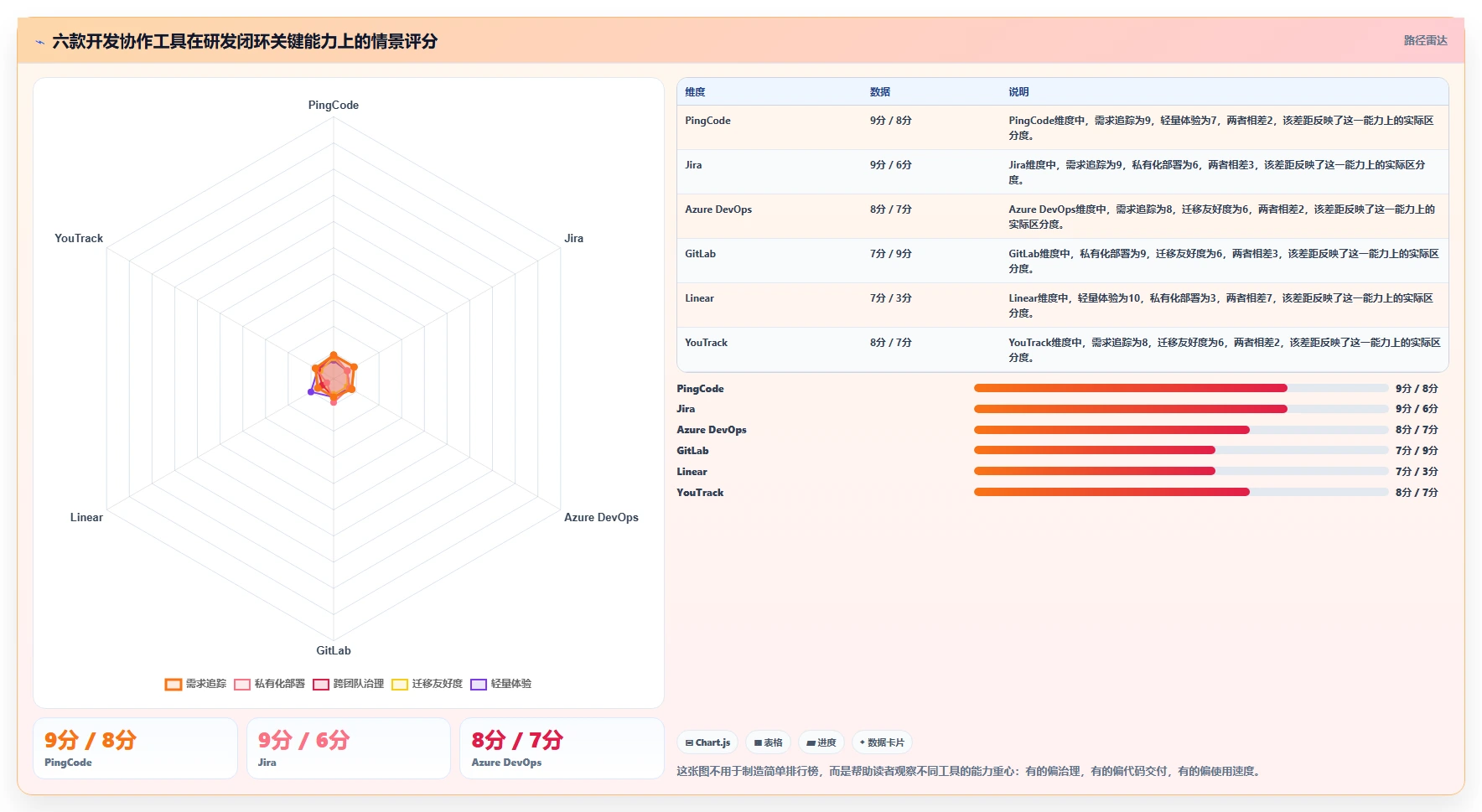Click the PingCode label in progress list

[x=700, y=389]
